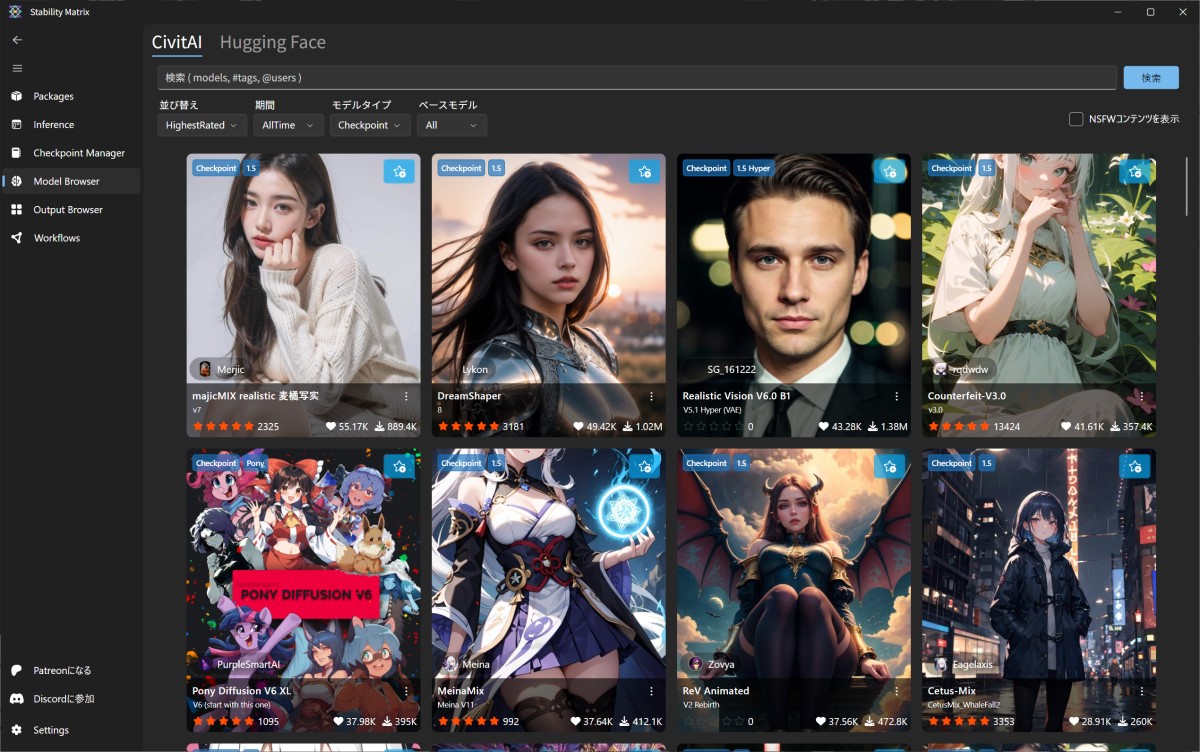
Task: Click the Checkpoint badge on MeinaMix card
Action: point(461,463)
